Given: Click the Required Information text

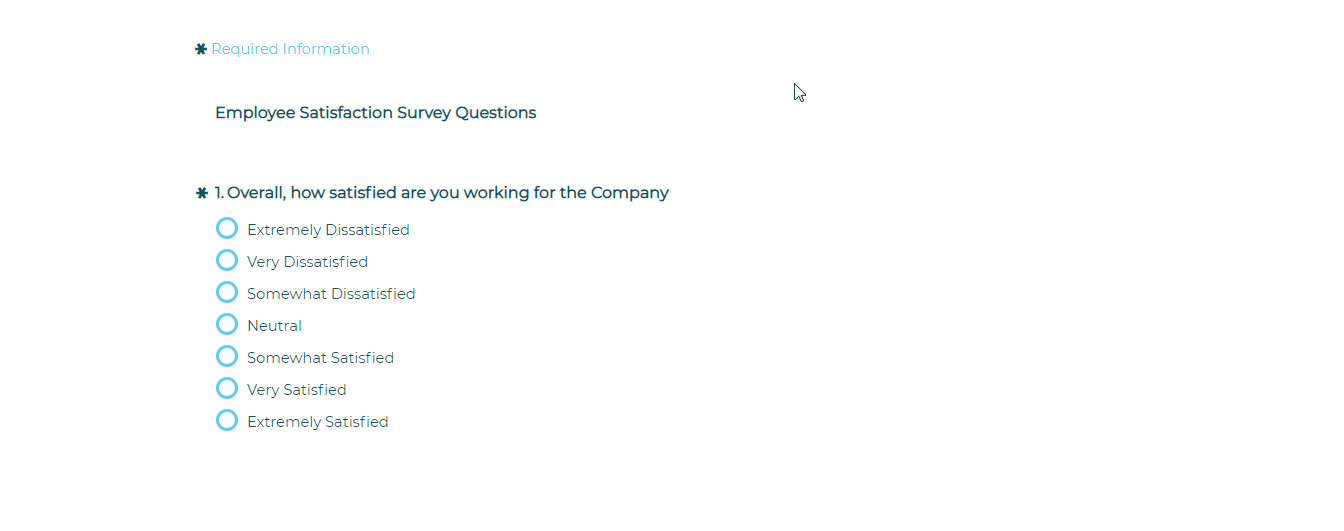Looking at the screenshot, I should click(290, 49).
